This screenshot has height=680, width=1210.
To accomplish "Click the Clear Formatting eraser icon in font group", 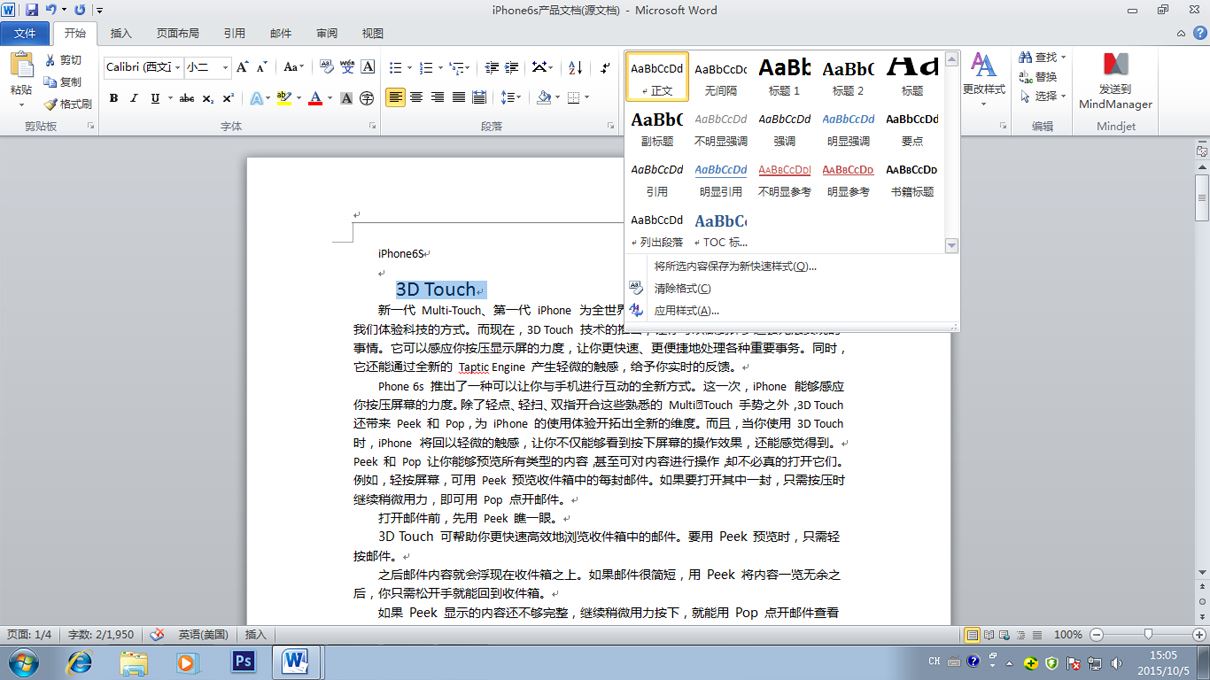I will click(327, 67).
